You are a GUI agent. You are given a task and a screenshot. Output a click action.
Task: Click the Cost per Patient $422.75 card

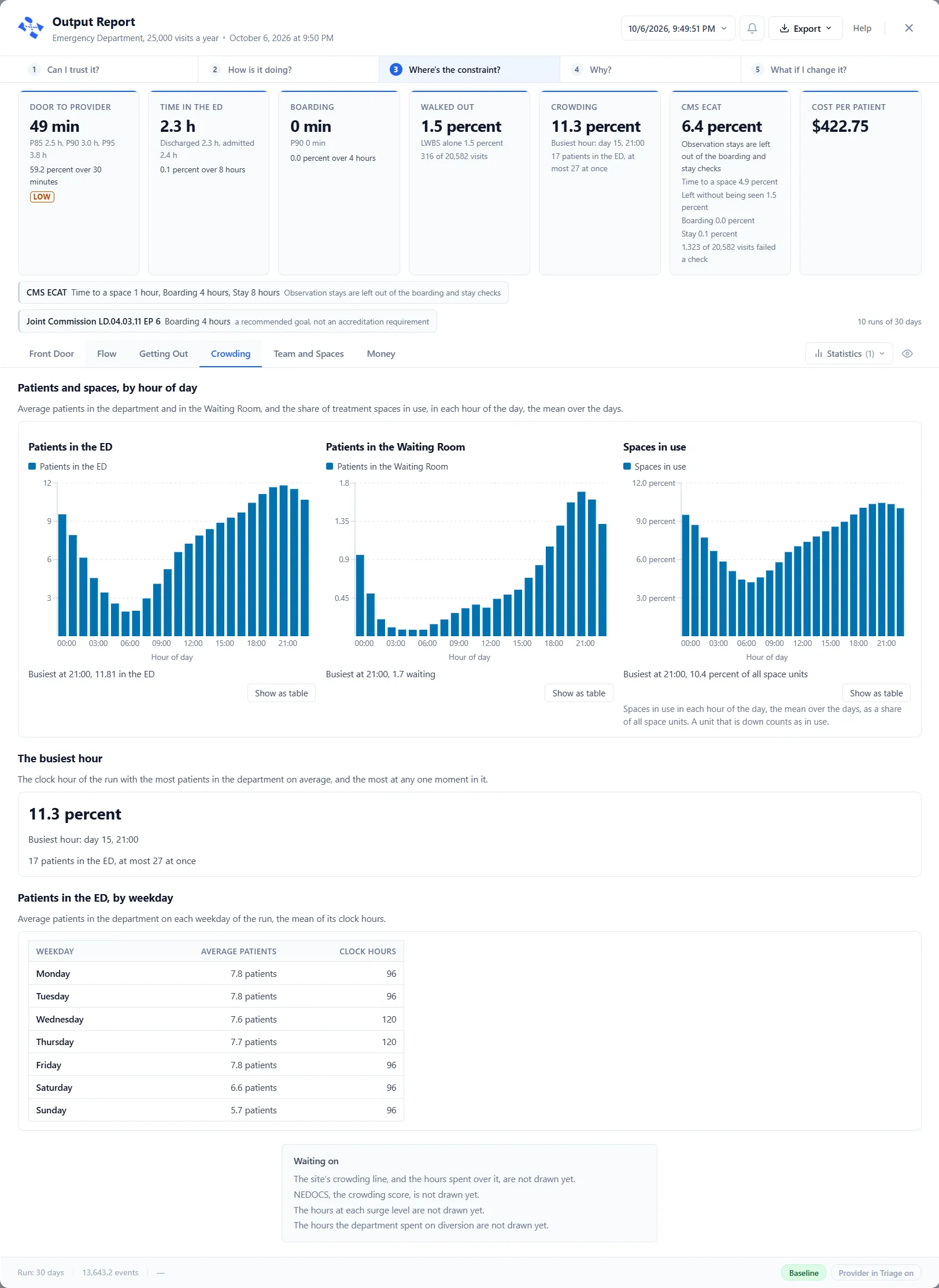(860, 183)
